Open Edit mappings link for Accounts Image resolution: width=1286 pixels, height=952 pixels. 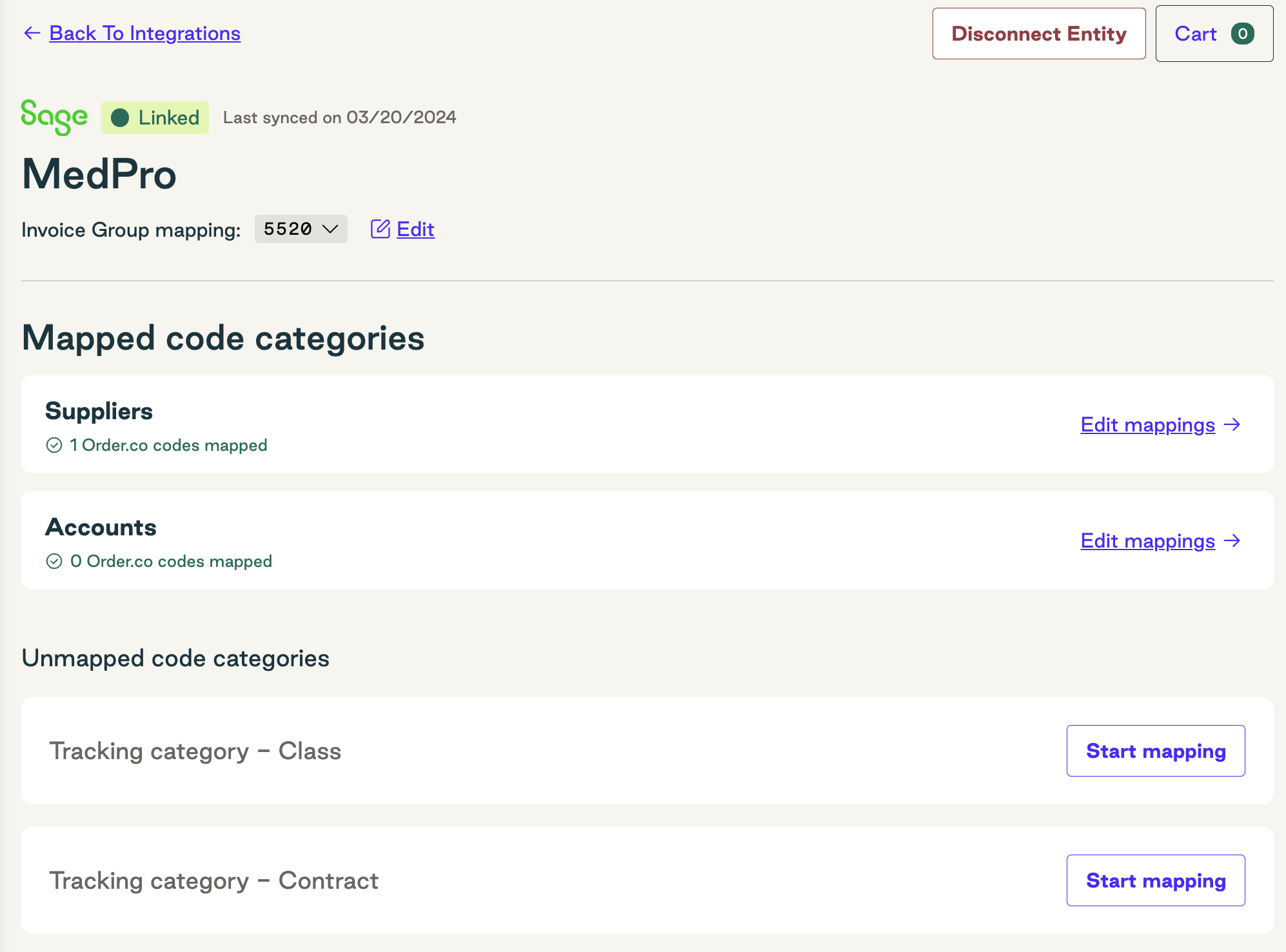[1148, 540]
